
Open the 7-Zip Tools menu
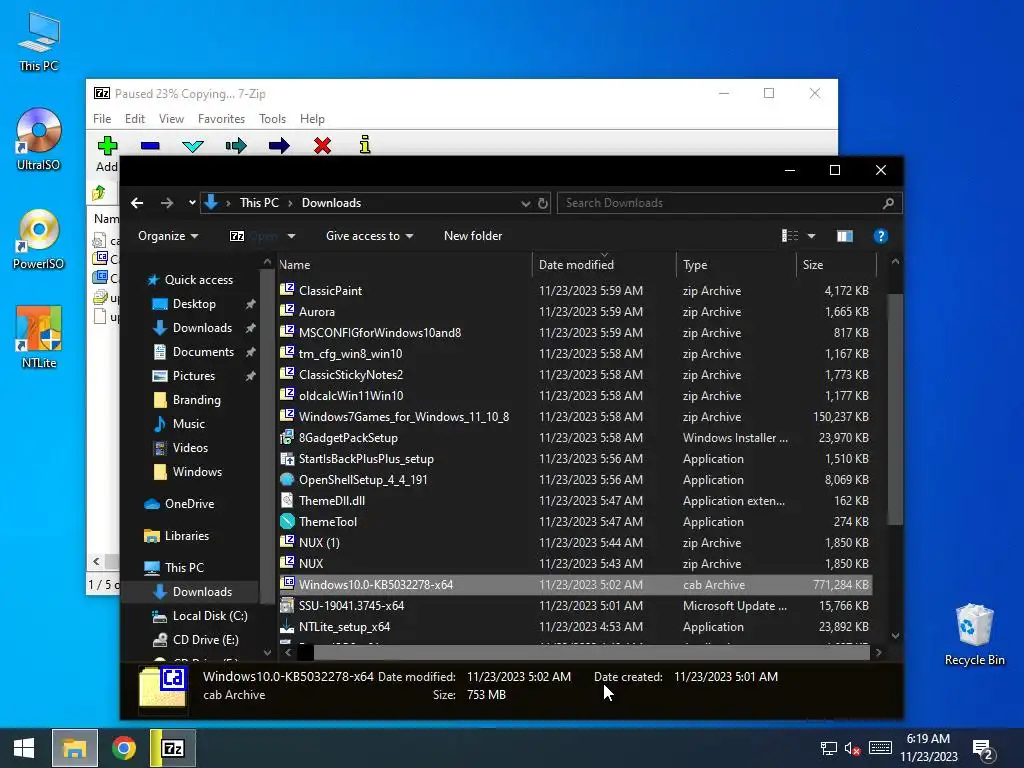272,119
